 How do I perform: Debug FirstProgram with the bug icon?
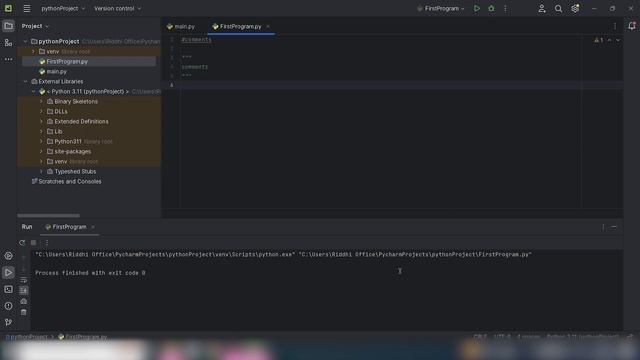[x=491, y=9]
